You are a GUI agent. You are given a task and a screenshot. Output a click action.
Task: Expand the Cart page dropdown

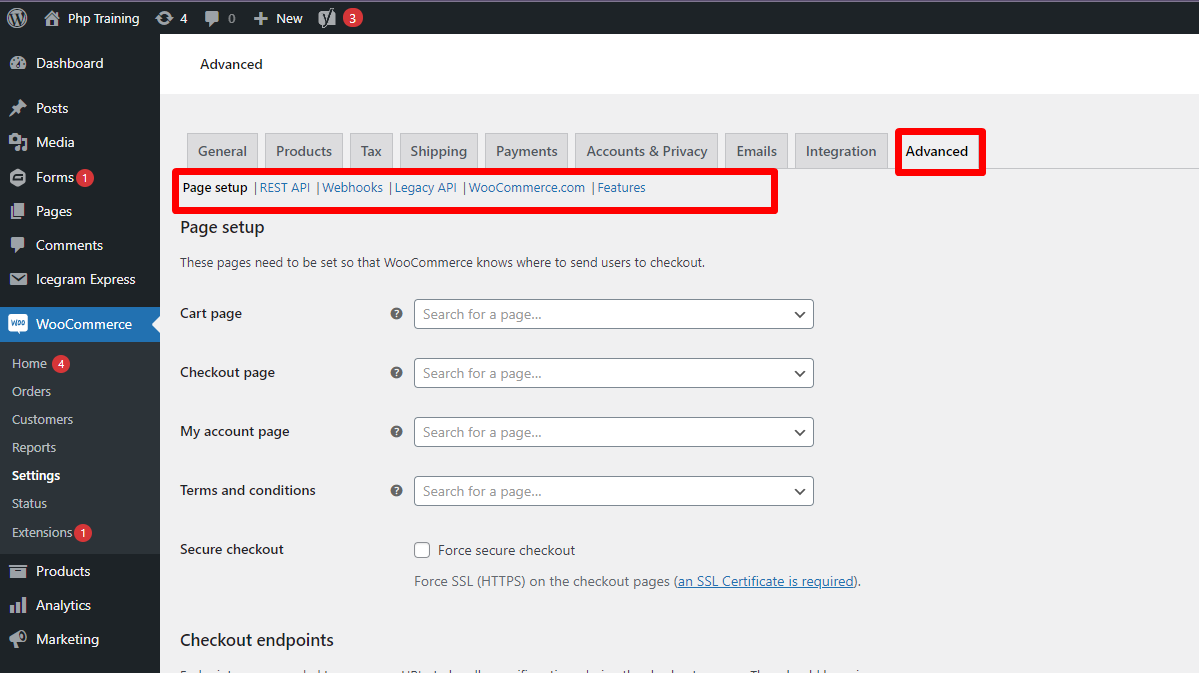[x=799, y=314]
